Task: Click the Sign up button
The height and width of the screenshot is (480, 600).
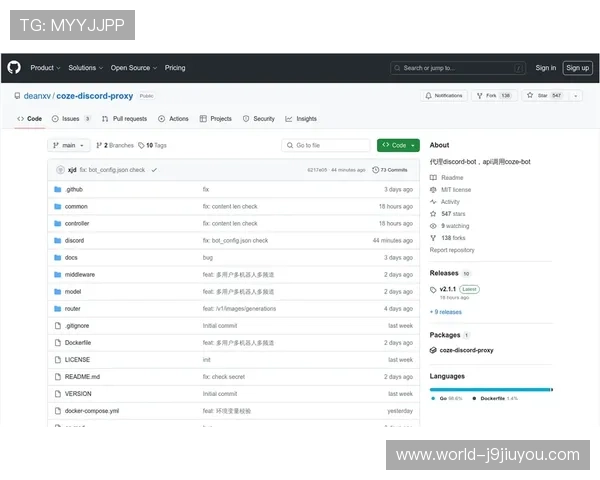Action: 577,68
